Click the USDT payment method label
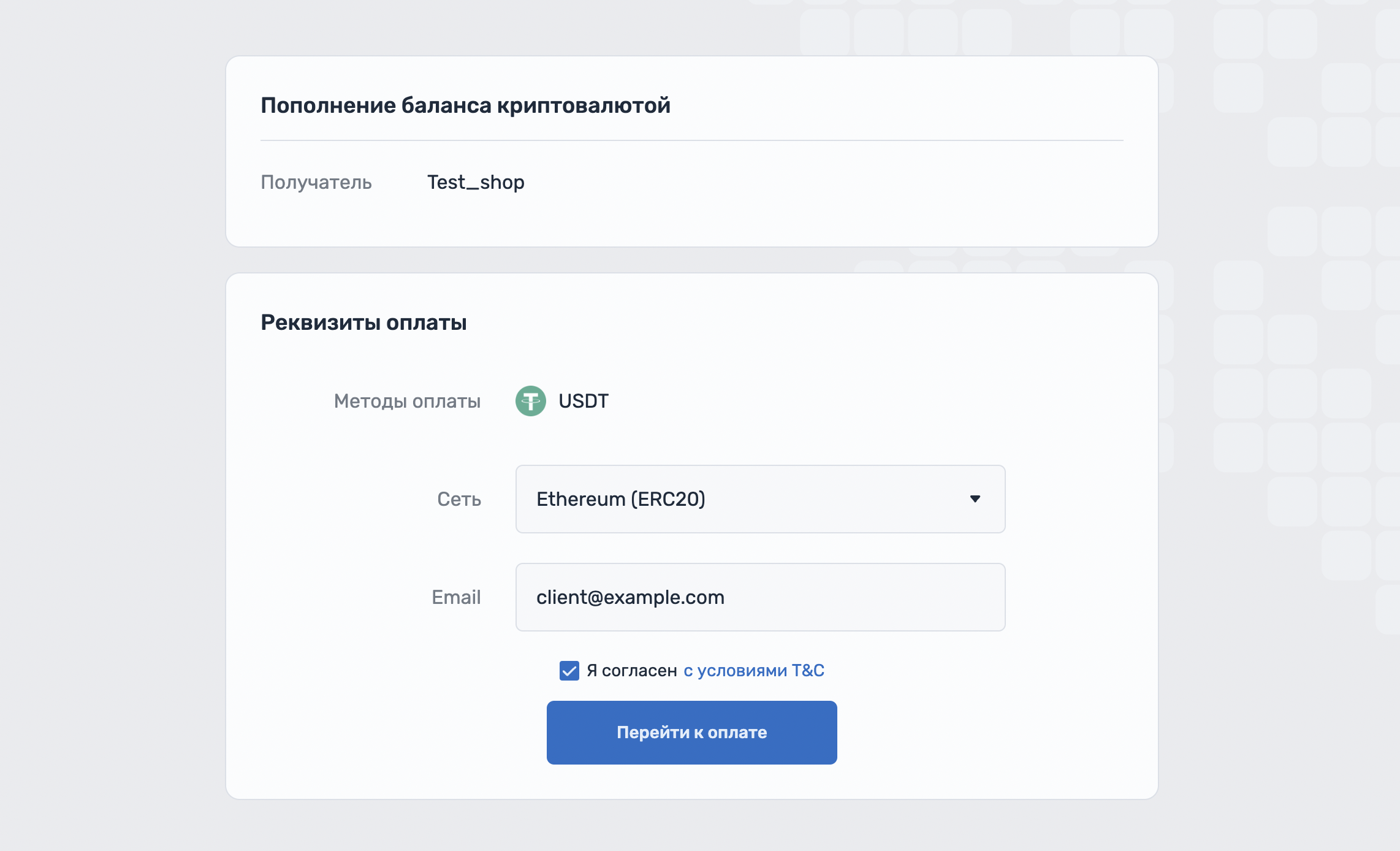 [583, 401]
